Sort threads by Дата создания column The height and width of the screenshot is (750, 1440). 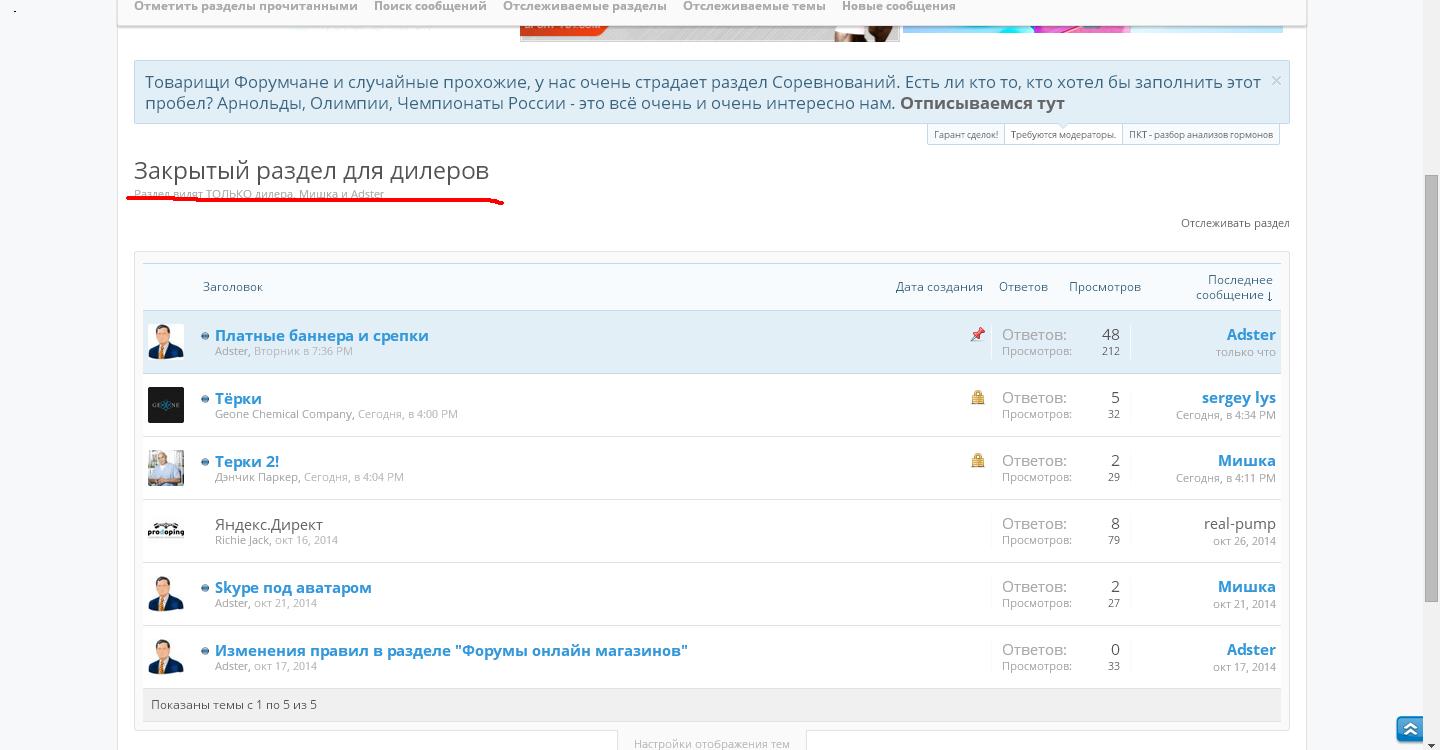coord(938,287)
